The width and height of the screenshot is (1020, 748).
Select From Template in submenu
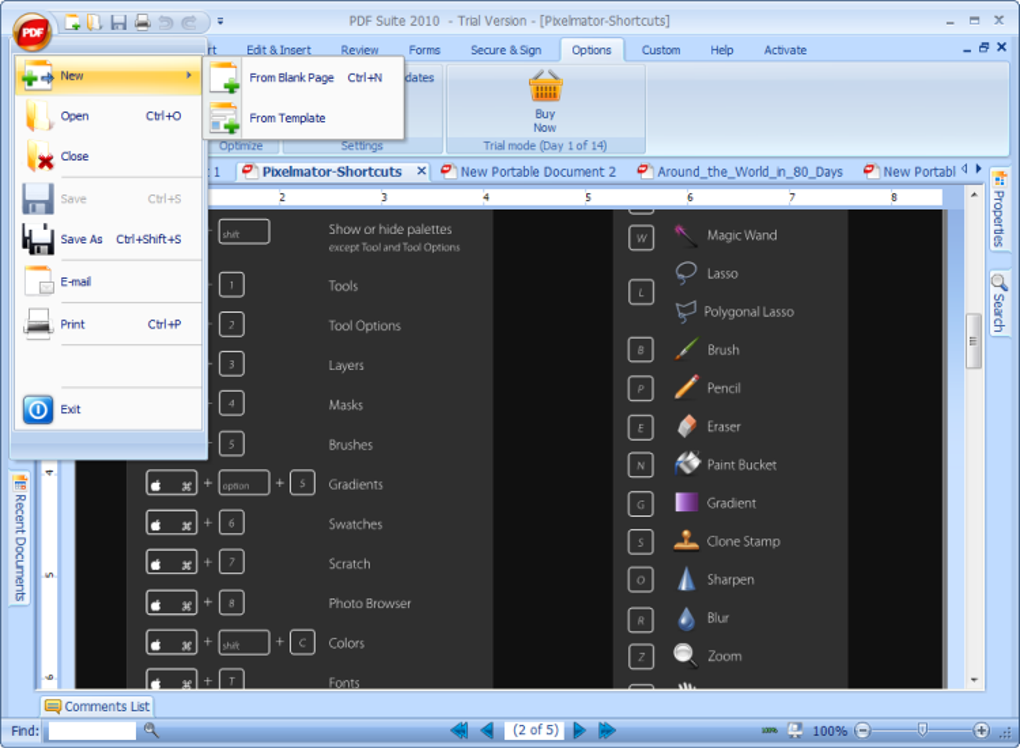click(x=303, y=118)
